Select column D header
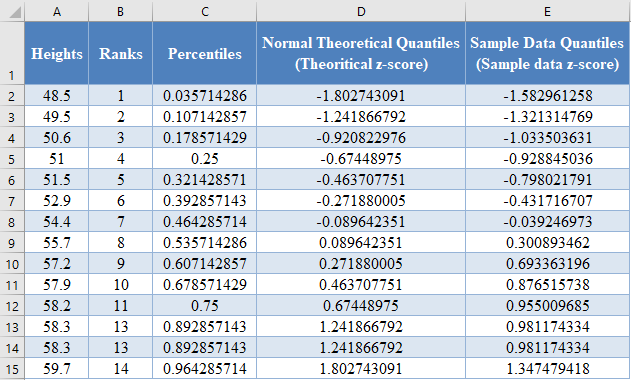 (361, 11)
